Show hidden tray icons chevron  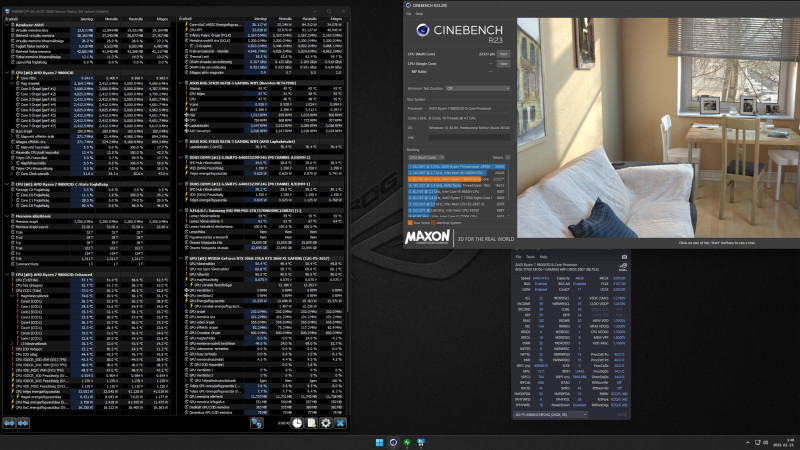pyautogui.click(x=748, y=443)
